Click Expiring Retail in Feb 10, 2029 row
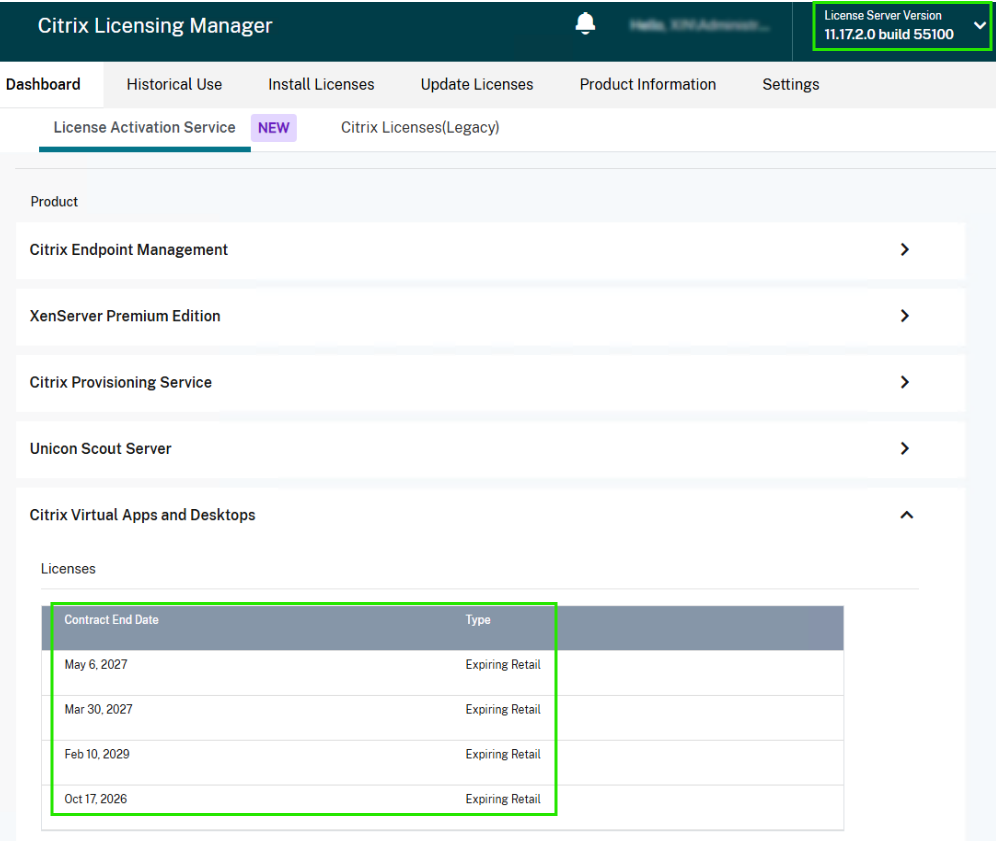 pos(502,754)
